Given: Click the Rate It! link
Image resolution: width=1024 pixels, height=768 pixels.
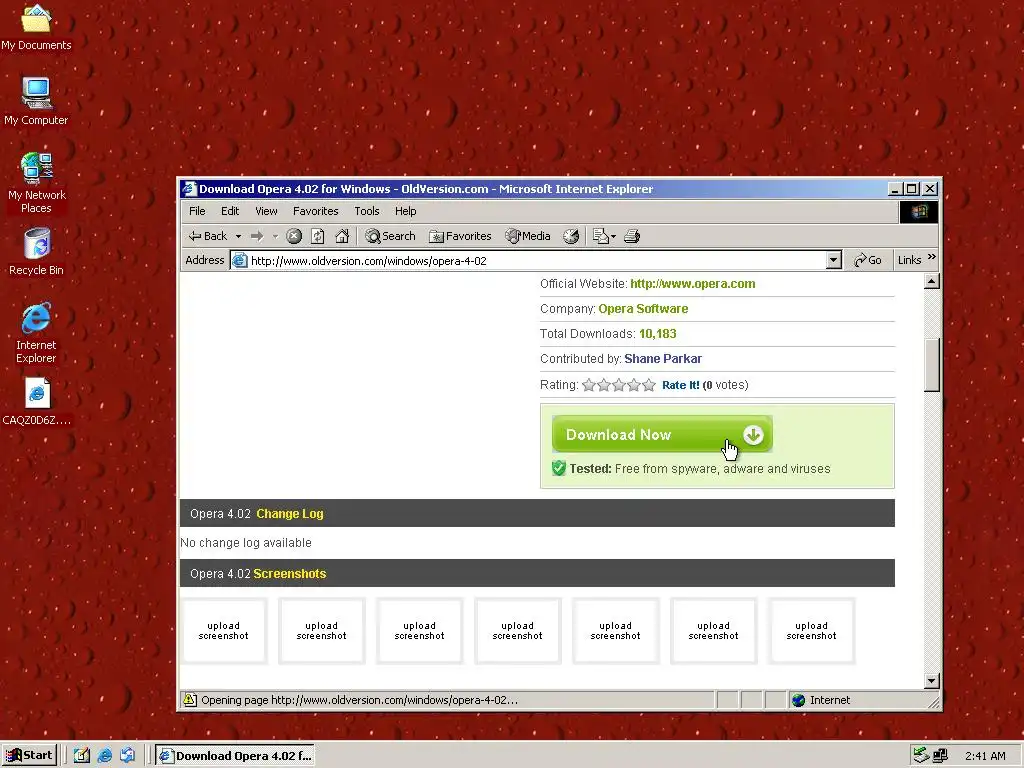Looking at the screenshot, I should click(x=680, y=385).
